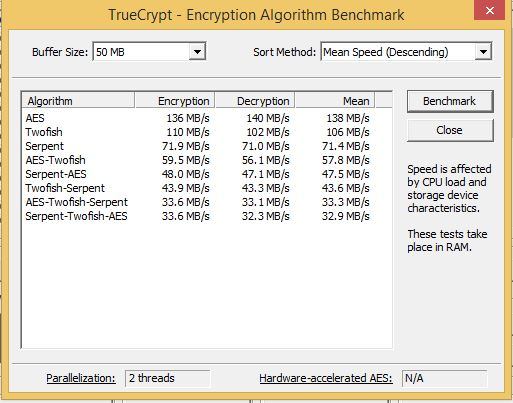513x403 pixels.
Task: Sort by the Algorithm column header
Action: tap(78, 101)
